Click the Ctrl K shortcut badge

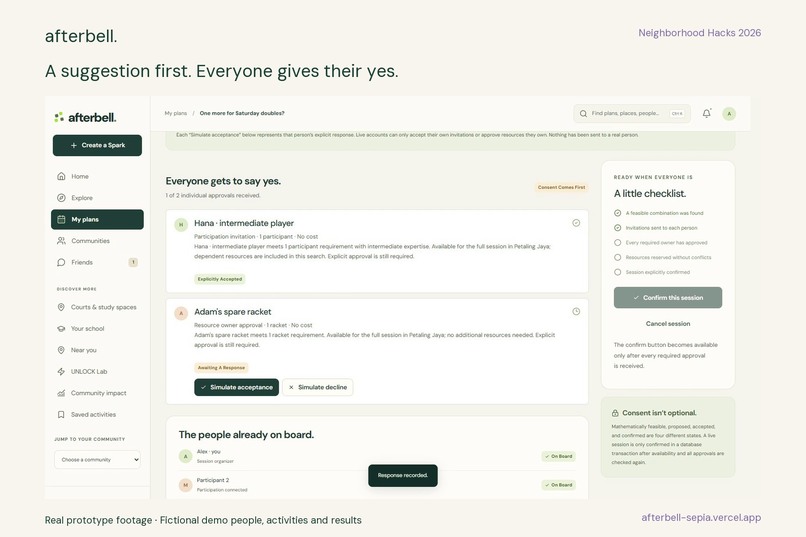(x=677, y=114)
